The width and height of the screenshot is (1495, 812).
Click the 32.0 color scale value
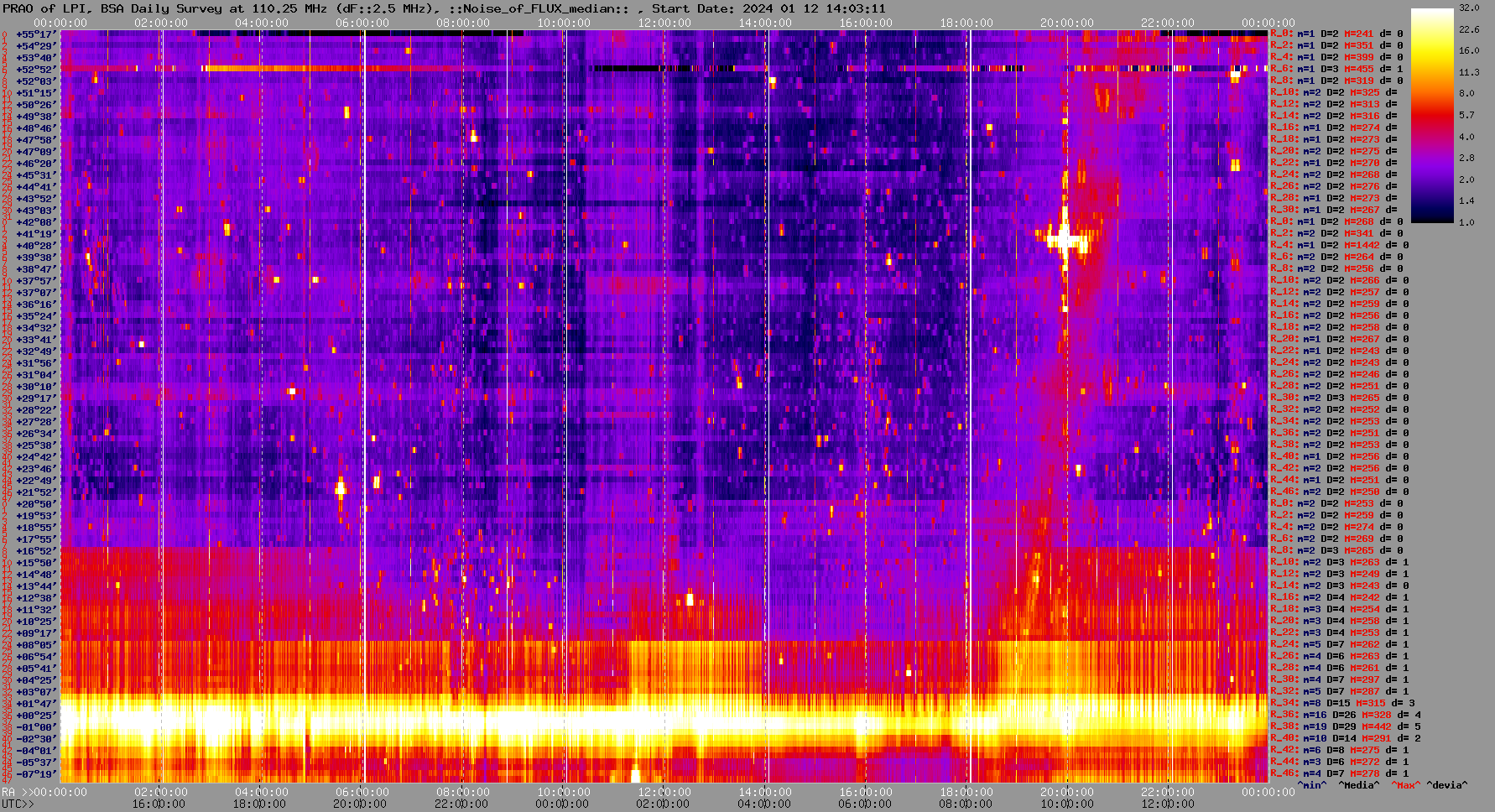coord(1469,8)
